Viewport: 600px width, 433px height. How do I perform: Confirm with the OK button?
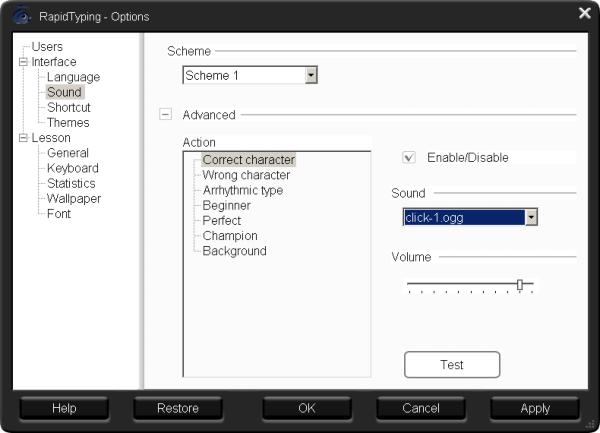pyautogui.click(x=307, y=408)
